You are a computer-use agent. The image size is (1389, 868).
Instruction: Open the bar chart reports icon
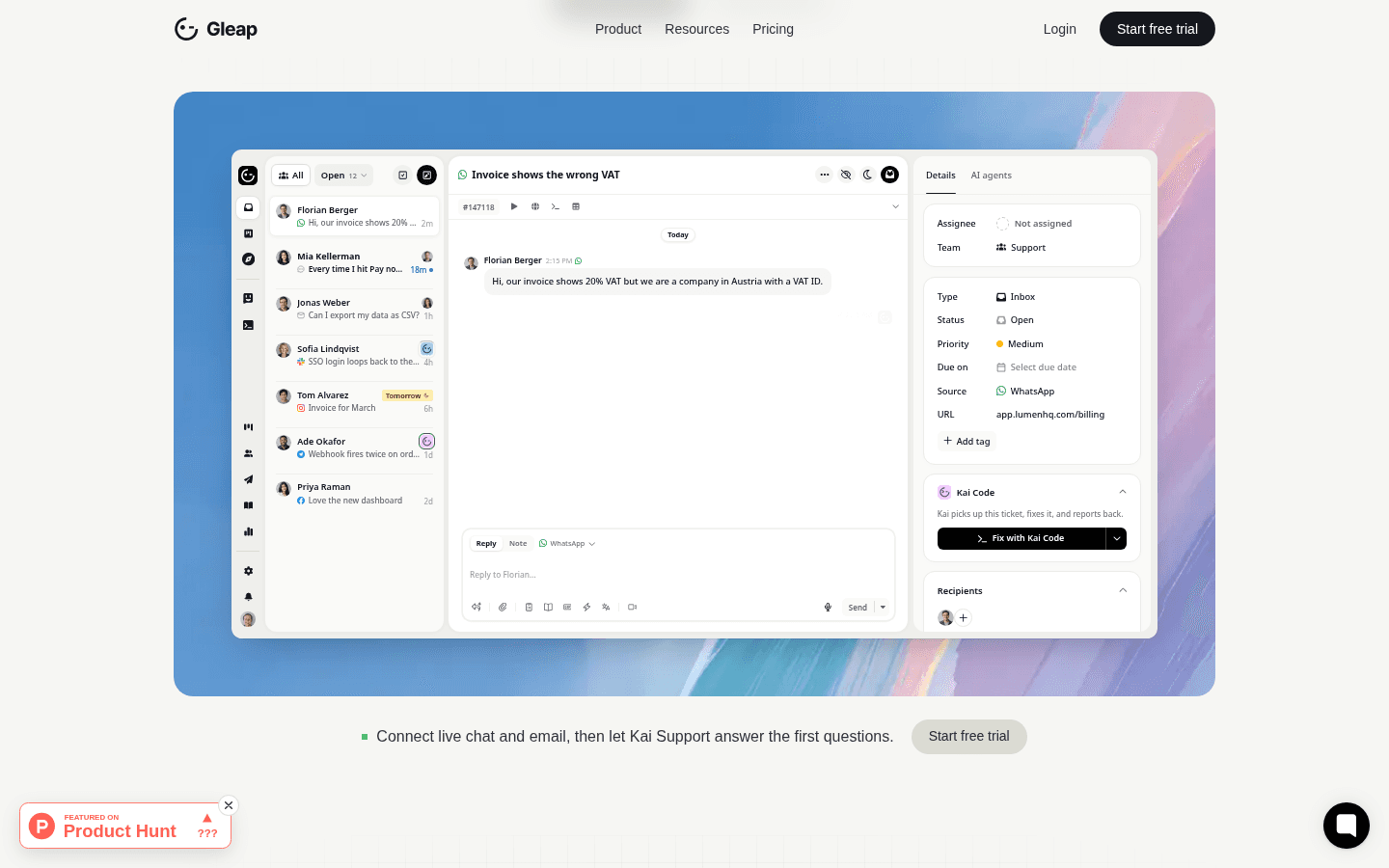[x=248, y=531]
